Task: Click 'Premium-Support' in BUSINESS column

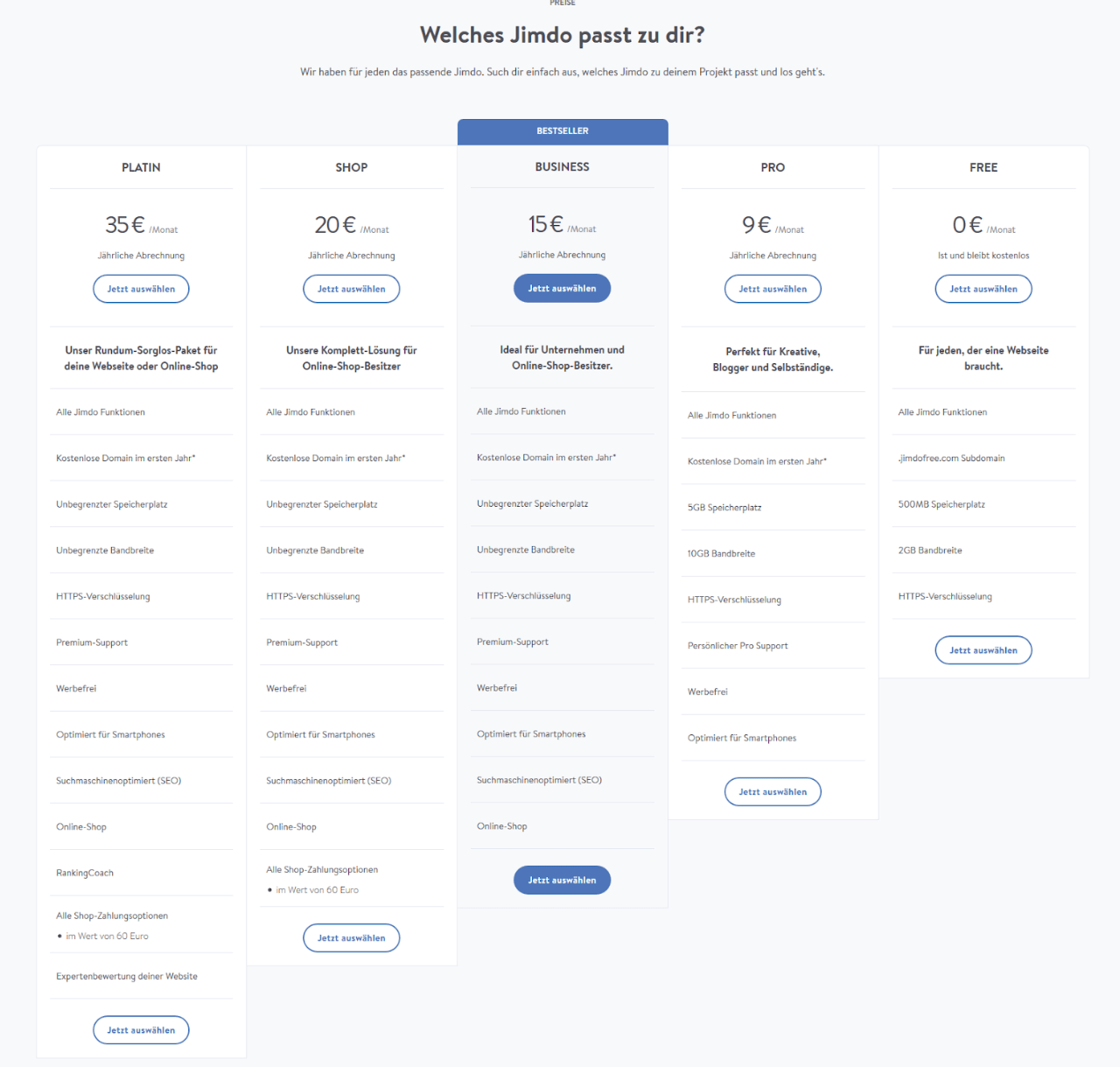Action: 513,642
